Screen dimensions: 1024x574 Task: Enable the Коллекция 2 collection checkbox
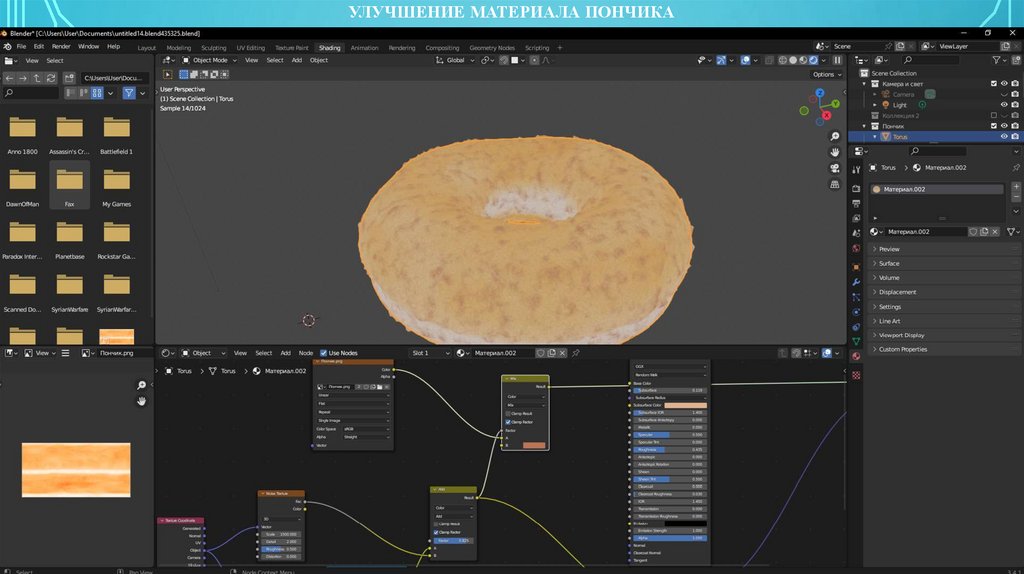click(x=993, y=116)
